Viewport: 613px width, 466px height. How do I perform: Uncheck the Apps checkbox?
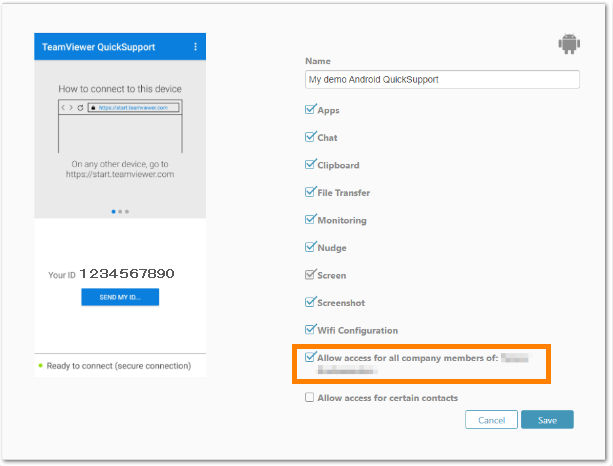(310, 110)
